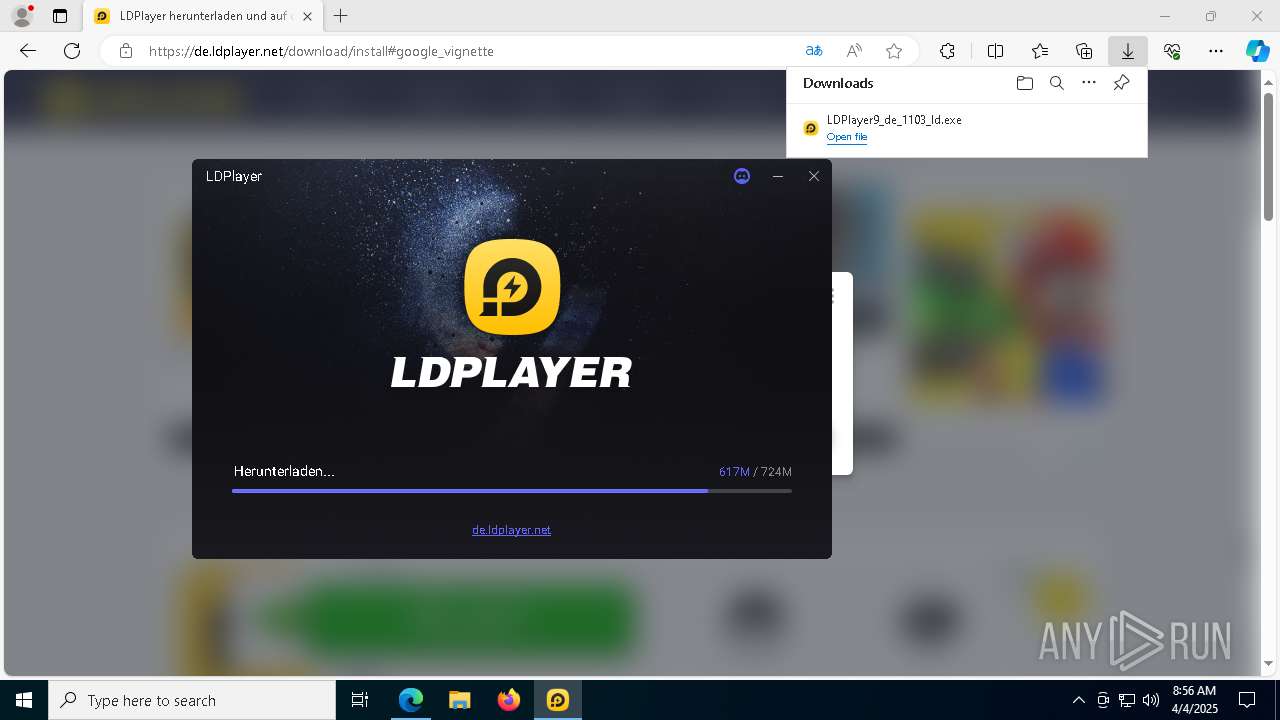Click the de.ldplayer.net link in installer
Screen dimensions: 1280x720
[x=511, y=530]
